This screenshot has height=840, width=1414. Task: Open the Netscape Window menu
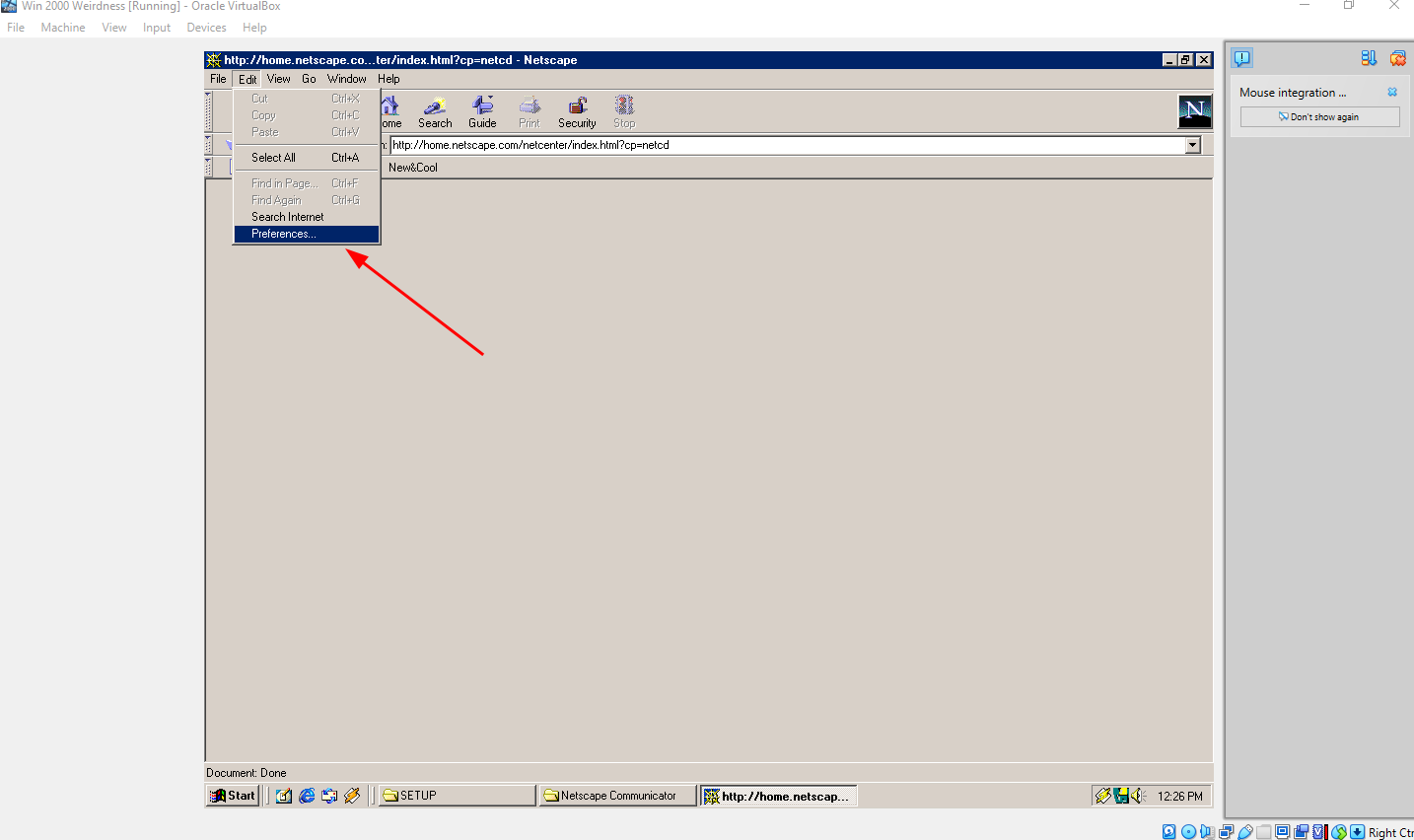tap(347, 79)
